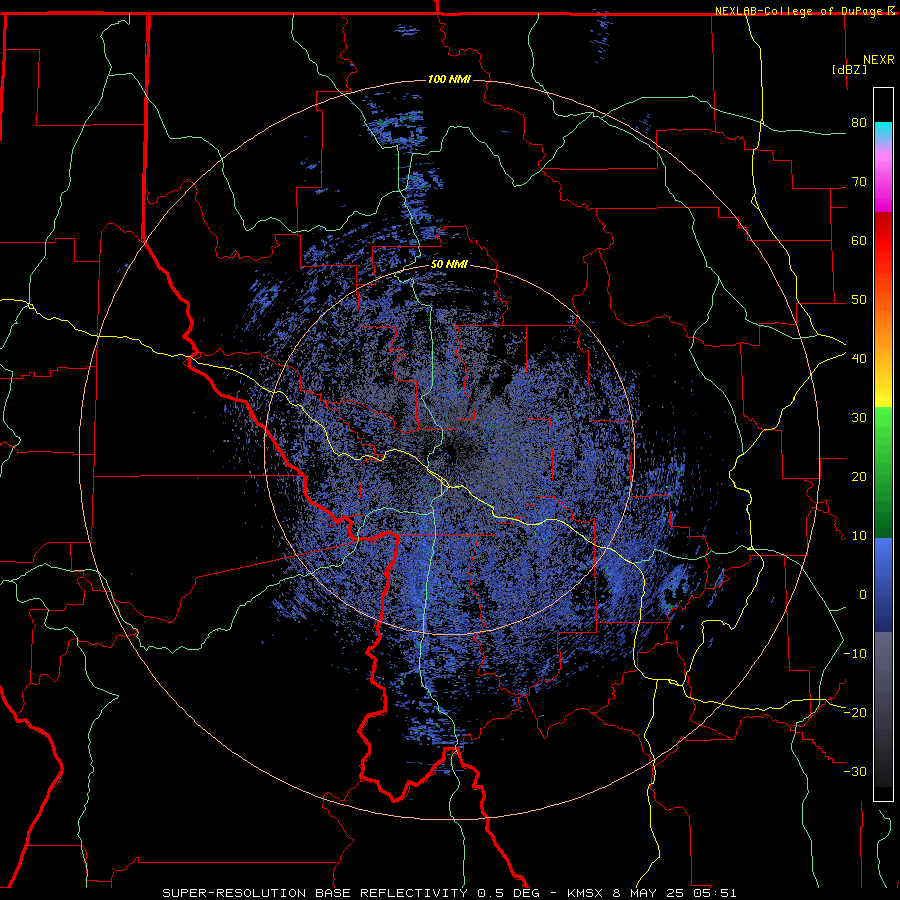Click the 10 value on the dBZ scale
The height and width of the screenshot is (900, 900).
[859, 536]
